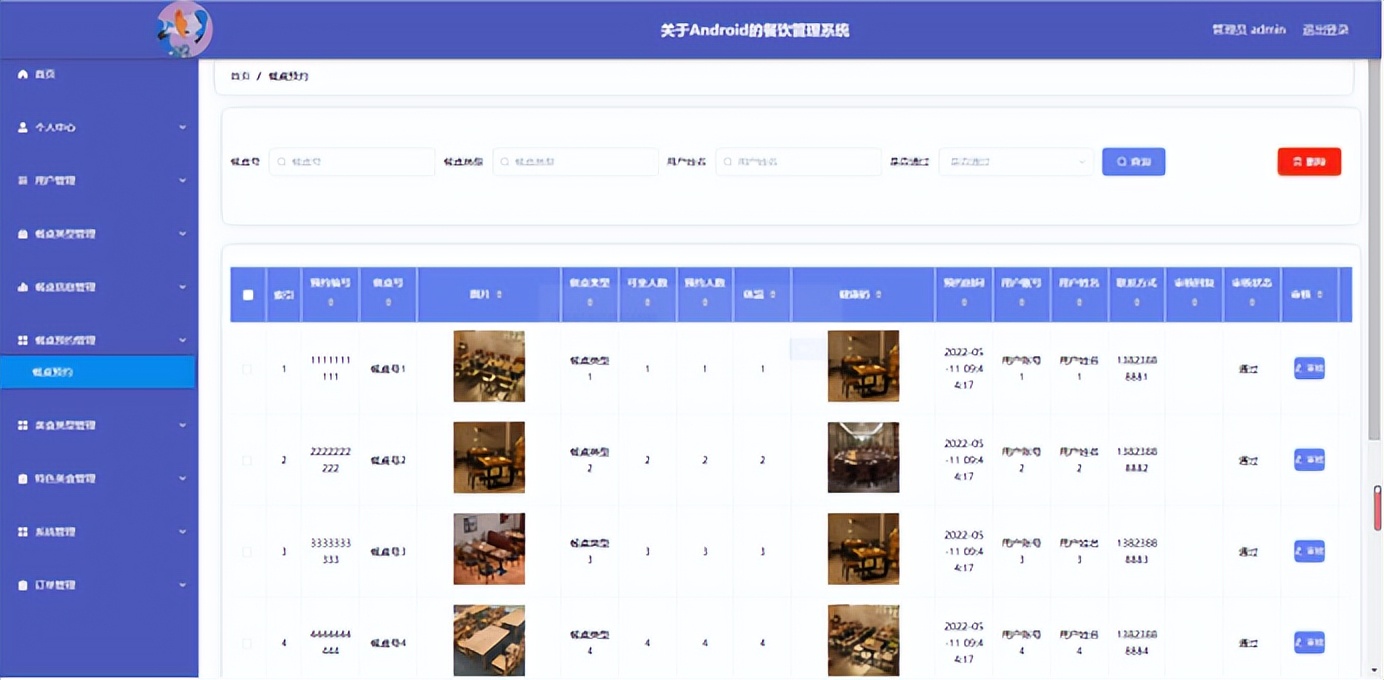The width and height of the screenshot is (1384, 680).
Task: Select the 用户管理 user management sidebar icon
Action: click(24, 180)
